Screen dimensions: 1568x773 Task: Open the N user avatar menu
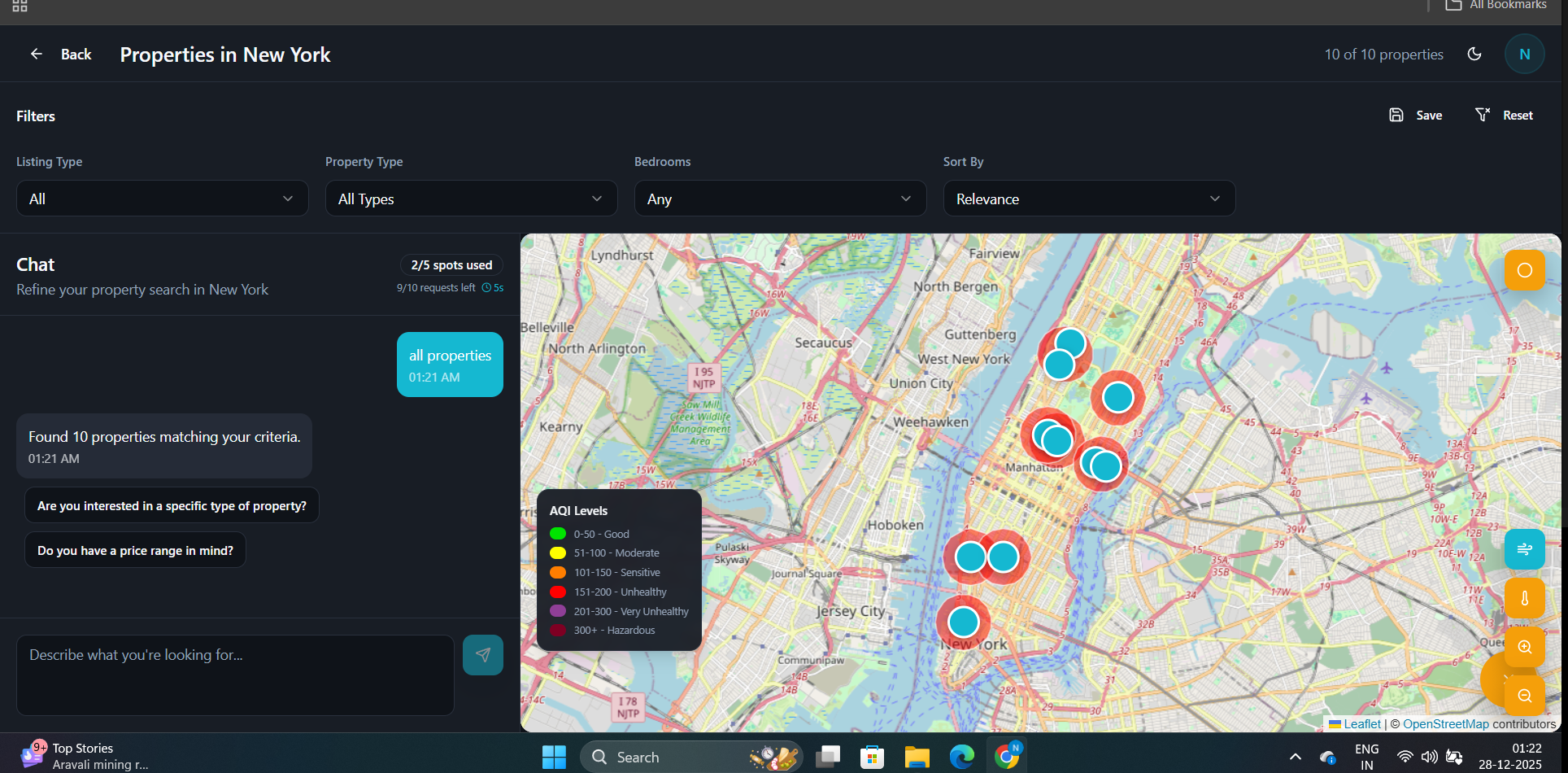pyautogui.click(x=1525, y=55)
